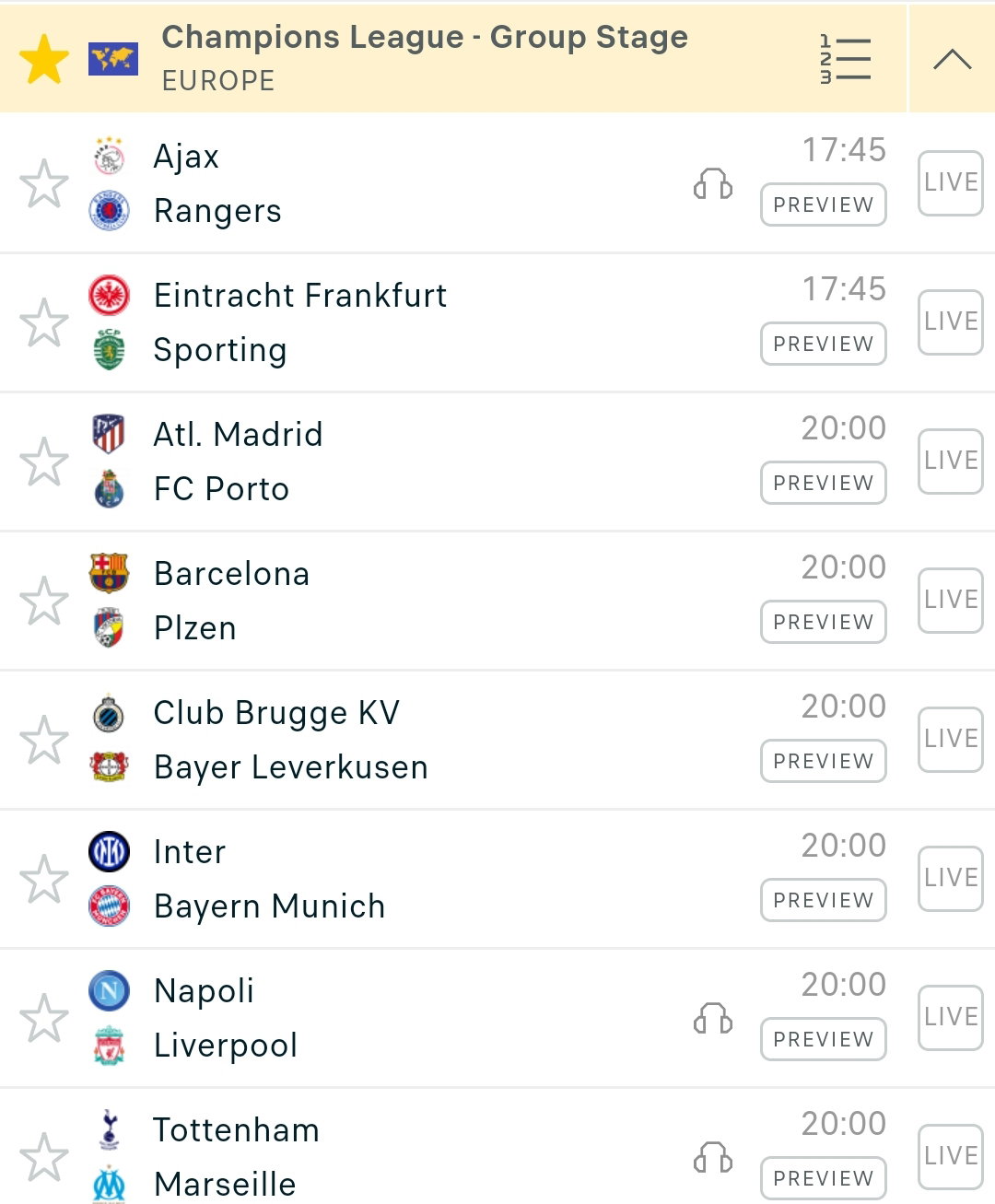The width and height of the screenshot is (995, 1204).
Task: Open PREVIEW for Barcelona vs Plzen
Action: 824,622
